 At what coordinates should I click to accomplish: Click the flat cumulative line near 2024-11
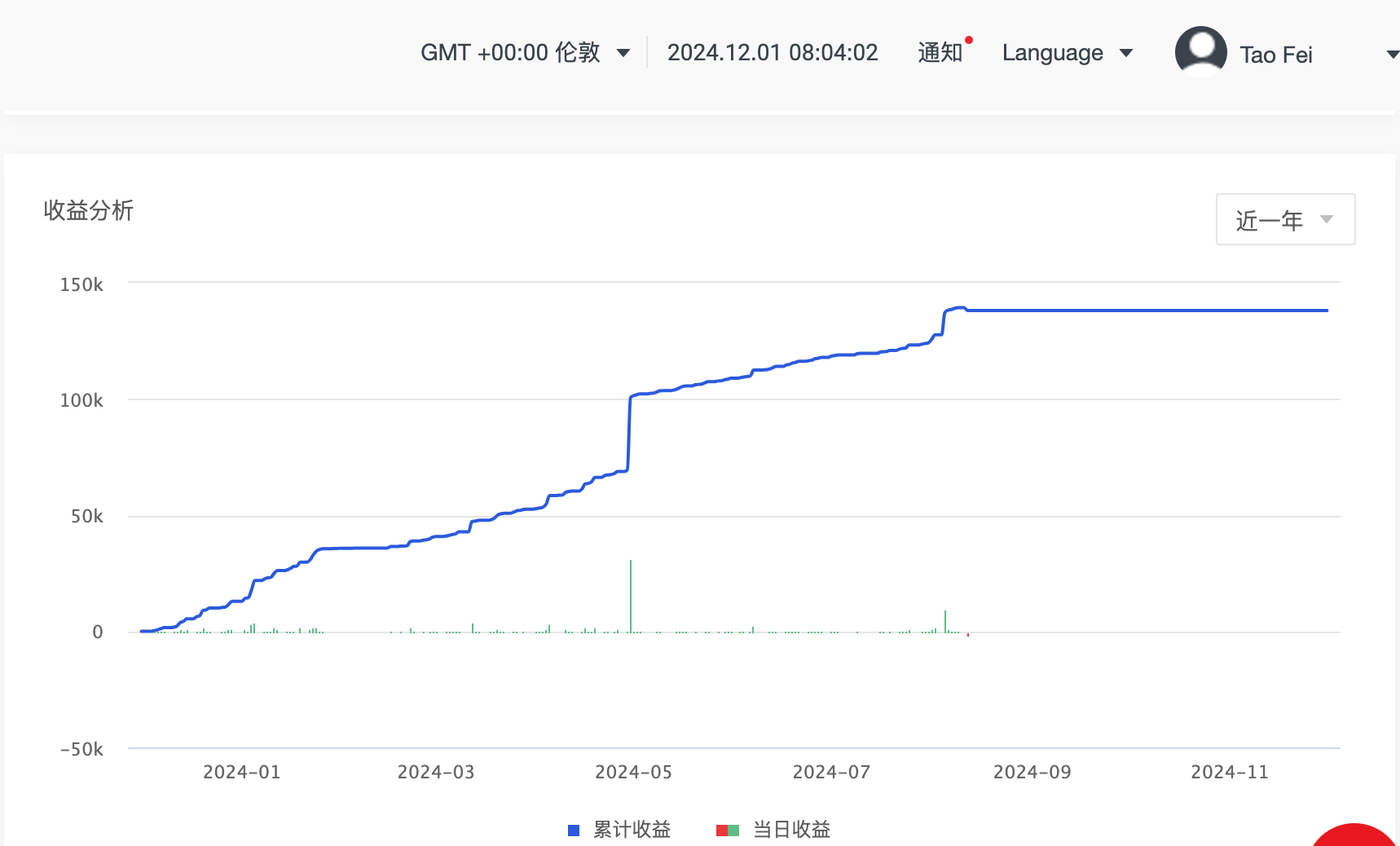click(x=1230, y=311)
